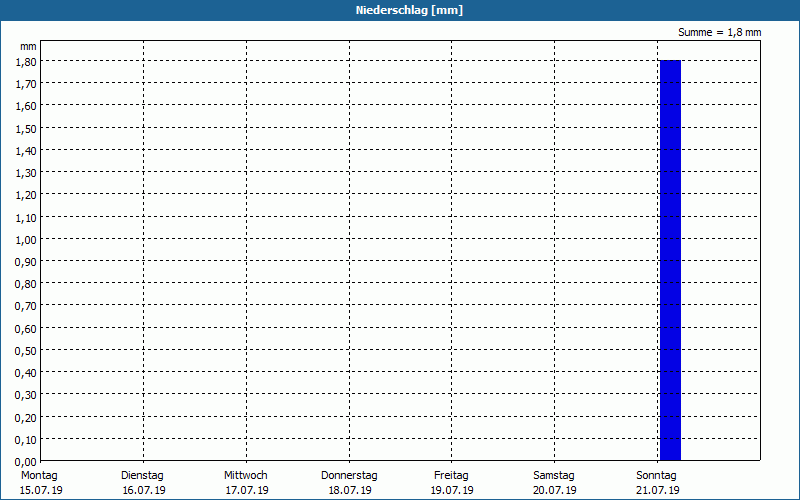Select the Donnerstag axis label
Image resolution: width=800 pixels, height=500 pixels.
[x=349, y=475]
